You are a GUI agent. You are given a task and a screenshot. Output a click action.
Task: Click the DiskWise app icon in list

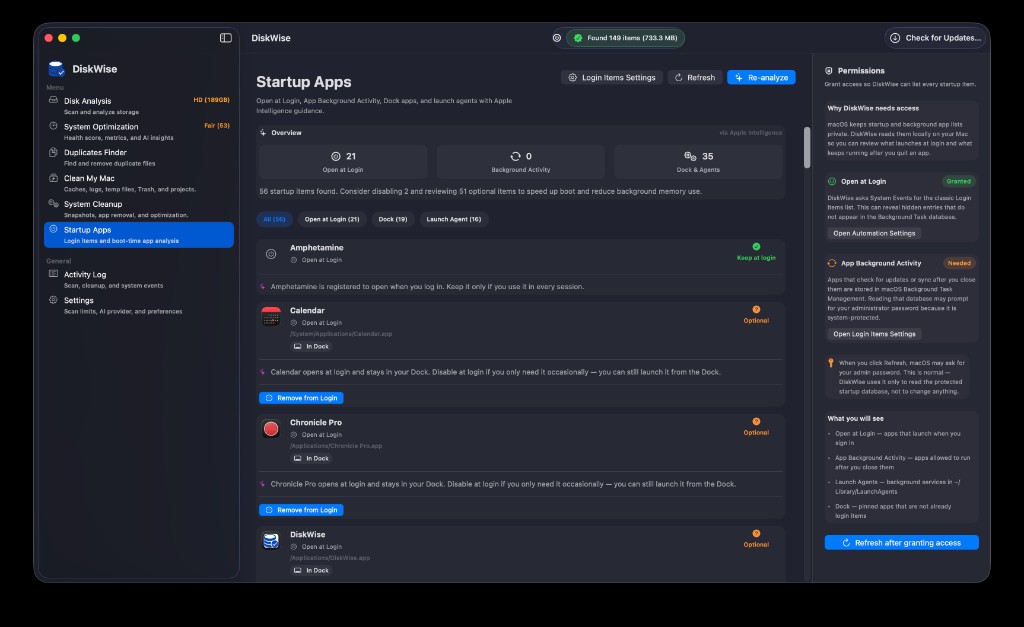coord(271,541)
